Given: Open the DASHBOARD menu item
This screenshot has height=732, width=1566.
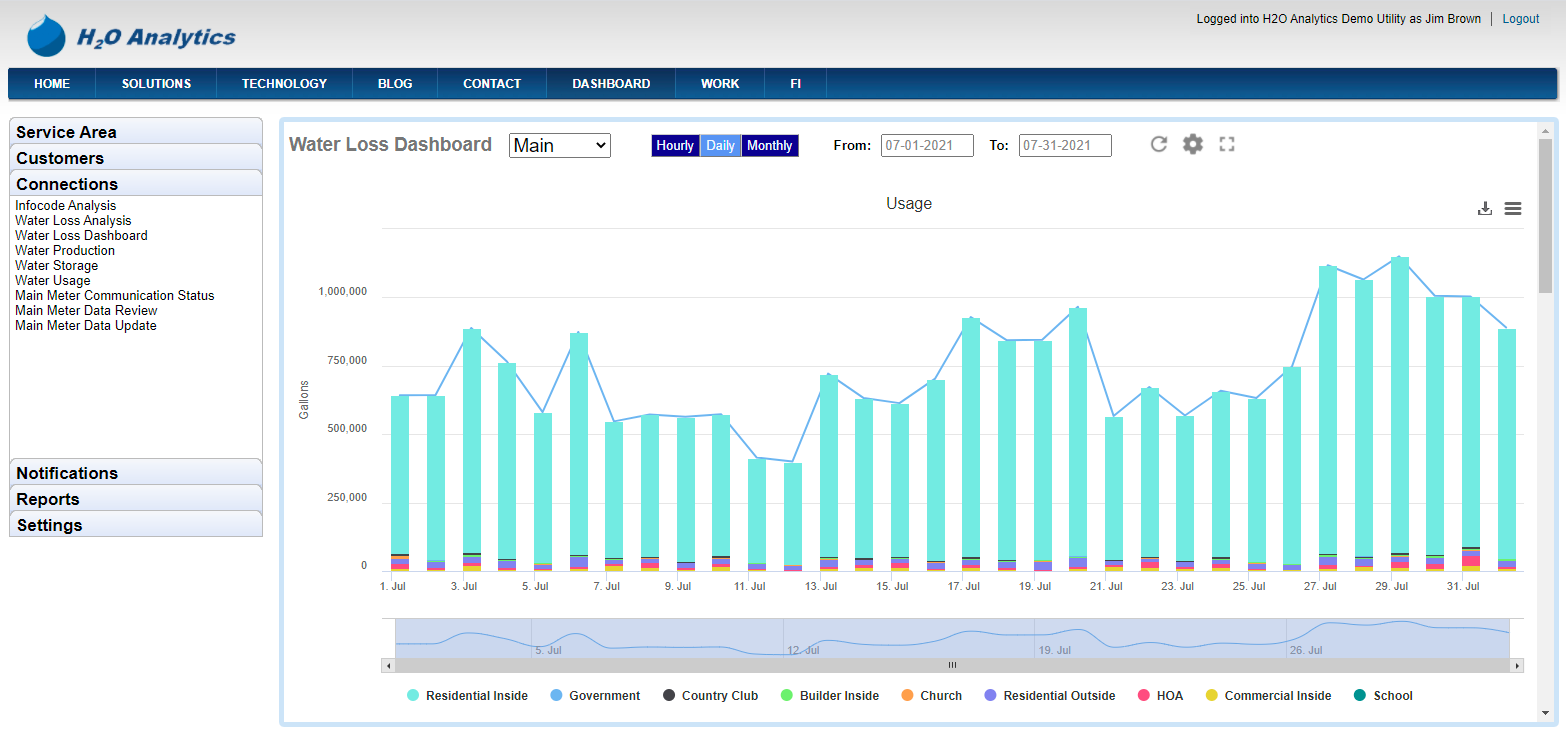Looking at the screenshot, I should pyautogui.click(x=610, y=84).
